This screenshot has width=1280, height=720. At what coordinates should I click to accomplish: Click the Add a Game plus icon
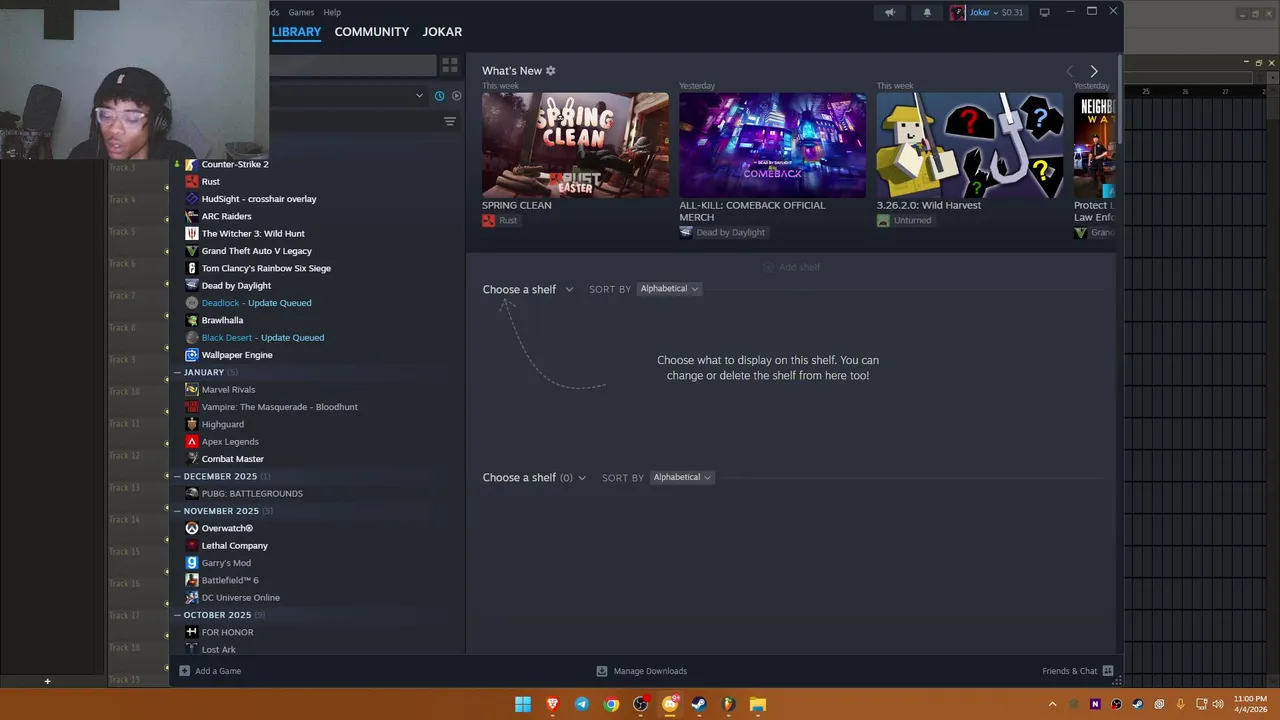click(x=184, y=671)
